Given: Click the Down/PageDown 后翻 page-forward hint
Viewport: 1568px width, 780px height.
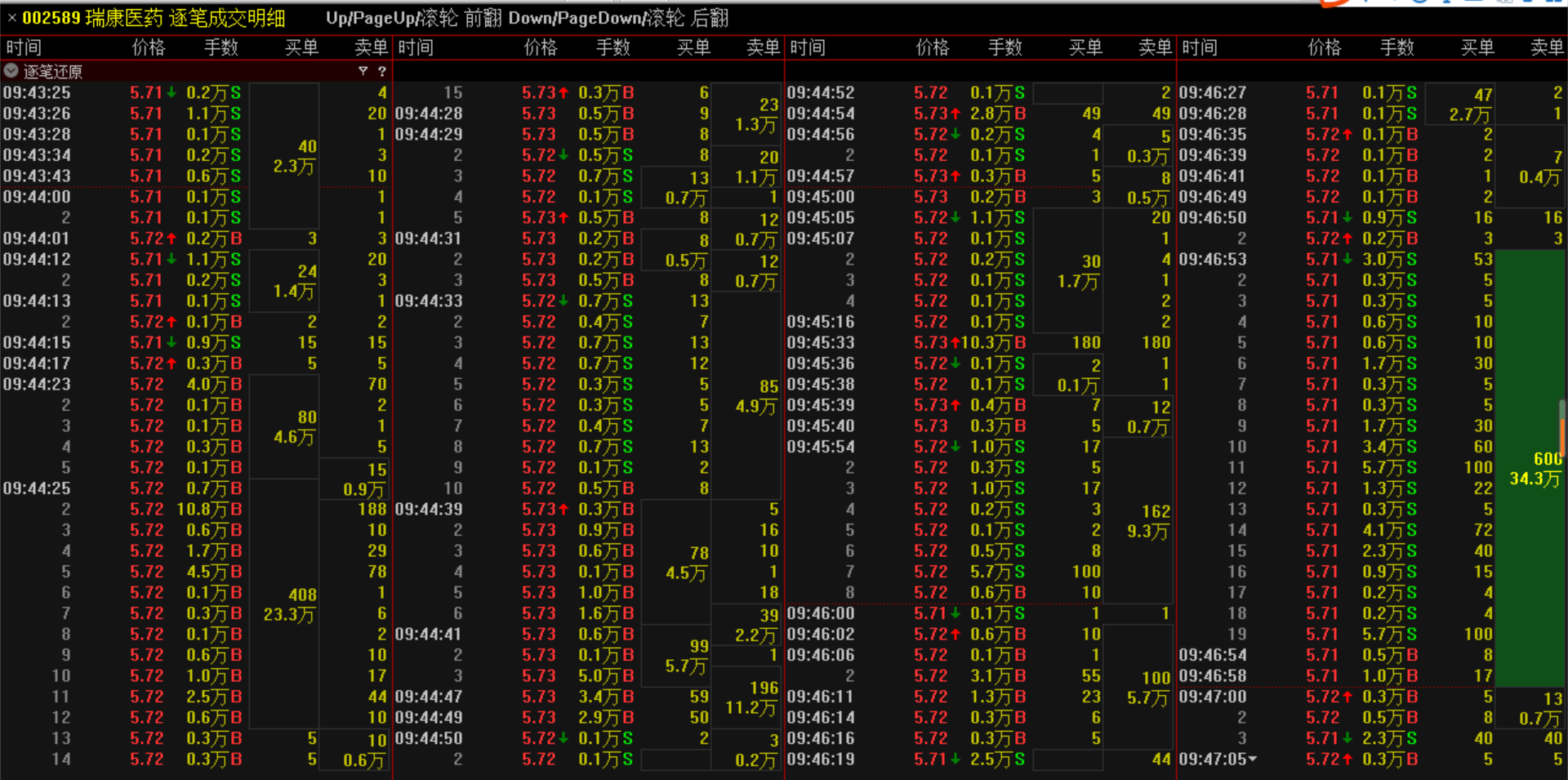Looking at the screenshot, I should (x=617, y=18).
